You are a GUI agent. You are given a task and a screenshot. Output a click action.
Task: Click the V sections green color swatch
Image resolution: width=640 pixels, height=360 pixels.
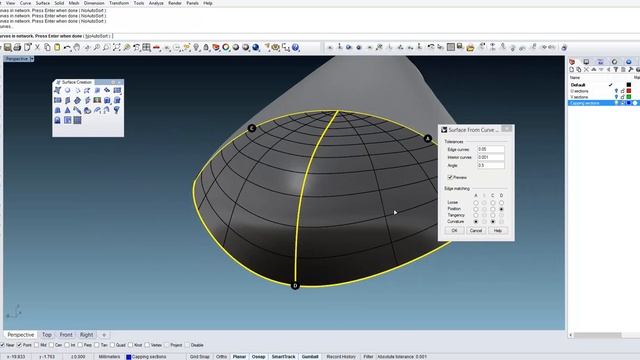(629, 97)
